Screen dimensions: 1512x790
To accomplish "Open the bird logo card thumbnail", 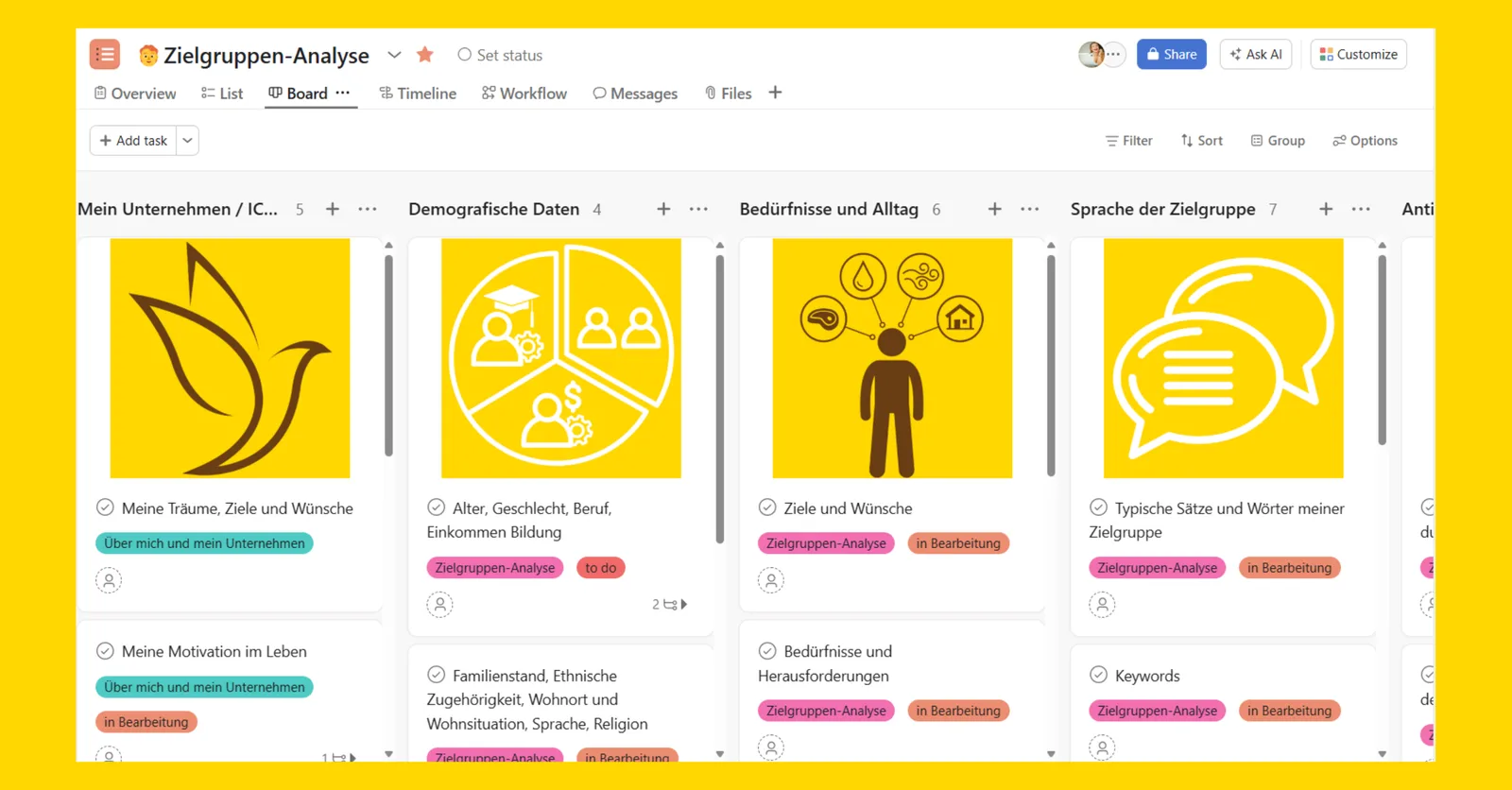I will click(230, 358).
